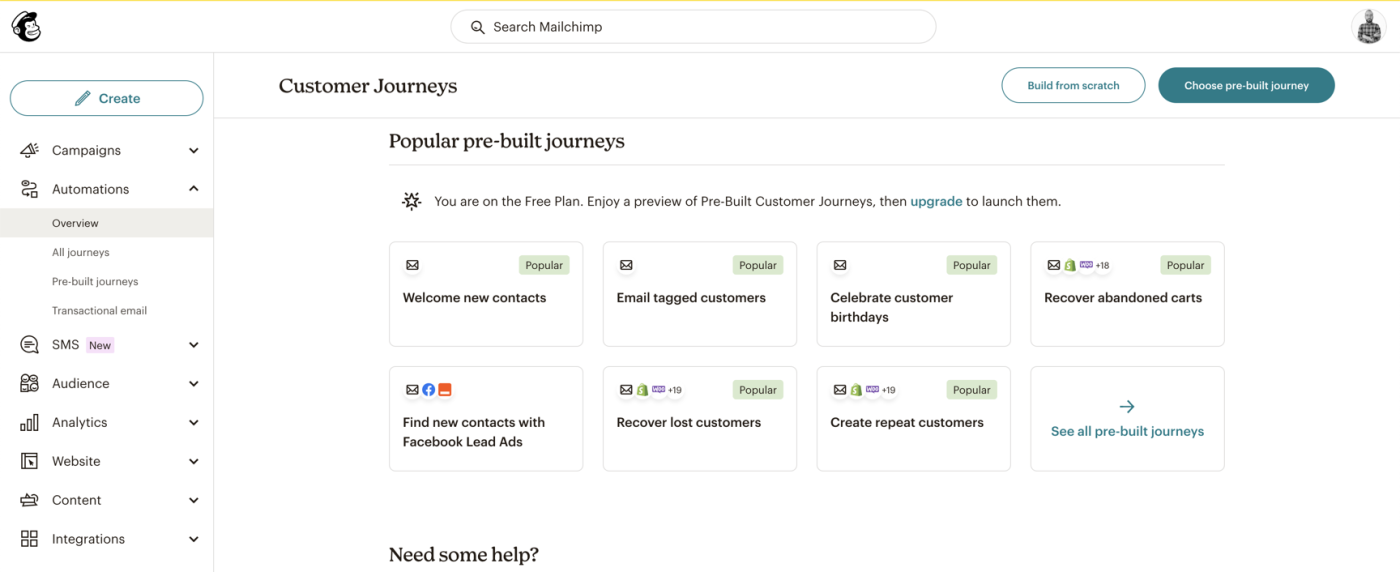Click the Build from scratch button
Screen dimensions: 1400x572
click(x=1073, y=86)
